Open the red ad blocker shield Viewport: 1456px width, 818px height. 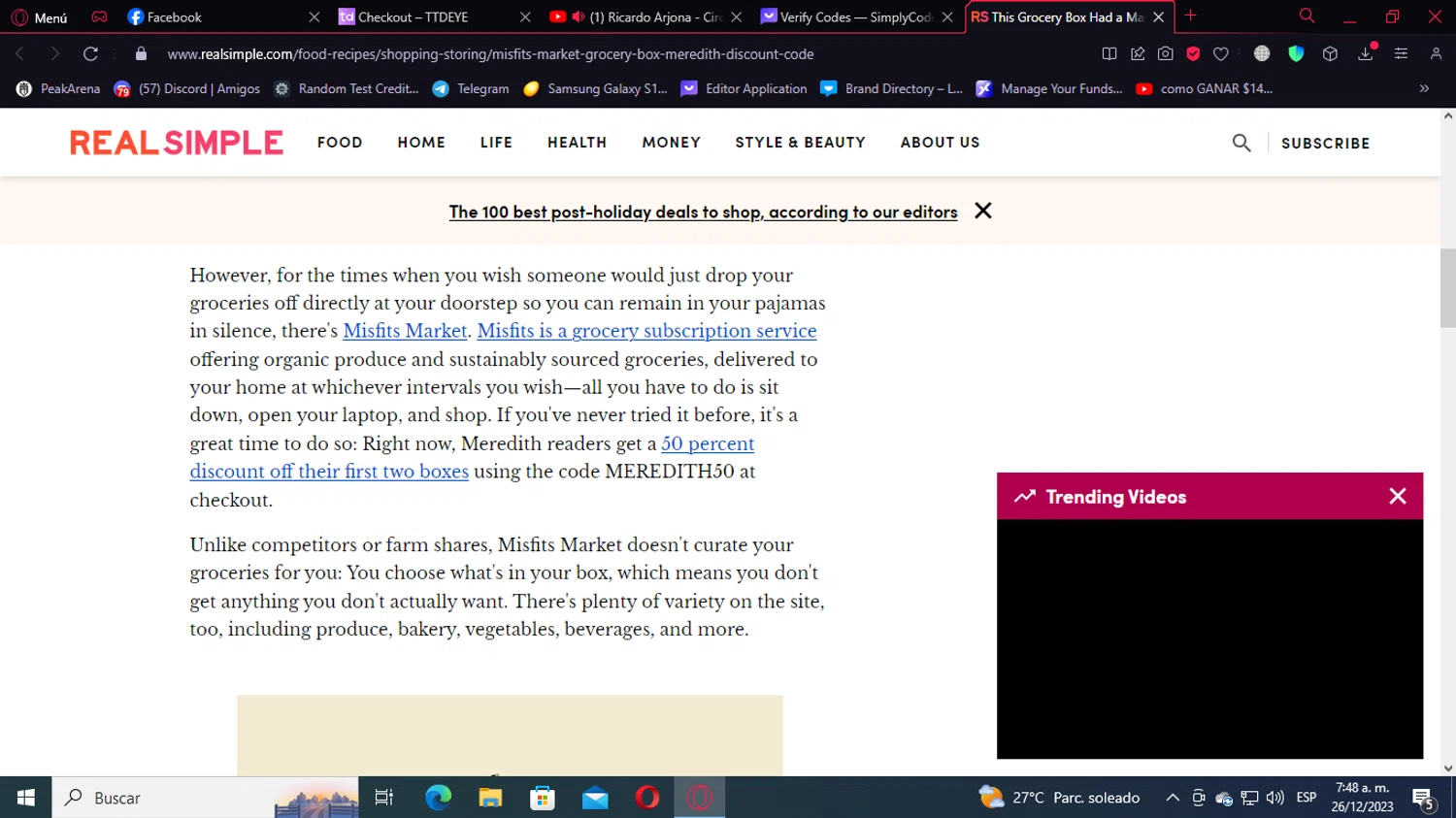click(x=1193, y=53)
